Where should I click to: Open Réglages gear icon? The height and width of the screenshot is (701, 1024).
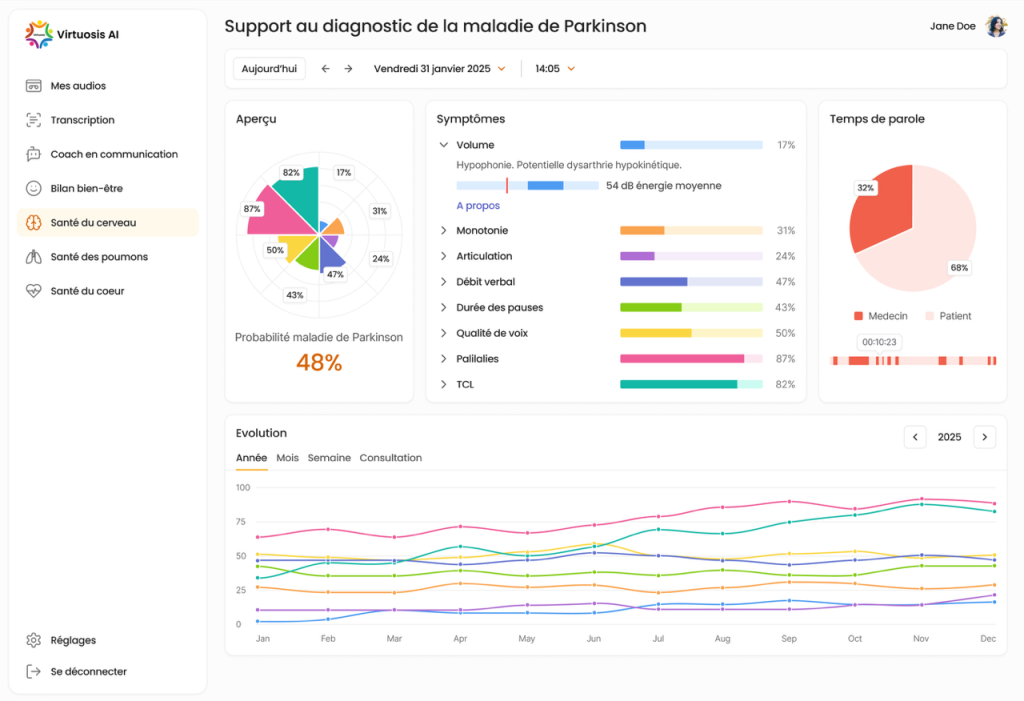point(33,640)
